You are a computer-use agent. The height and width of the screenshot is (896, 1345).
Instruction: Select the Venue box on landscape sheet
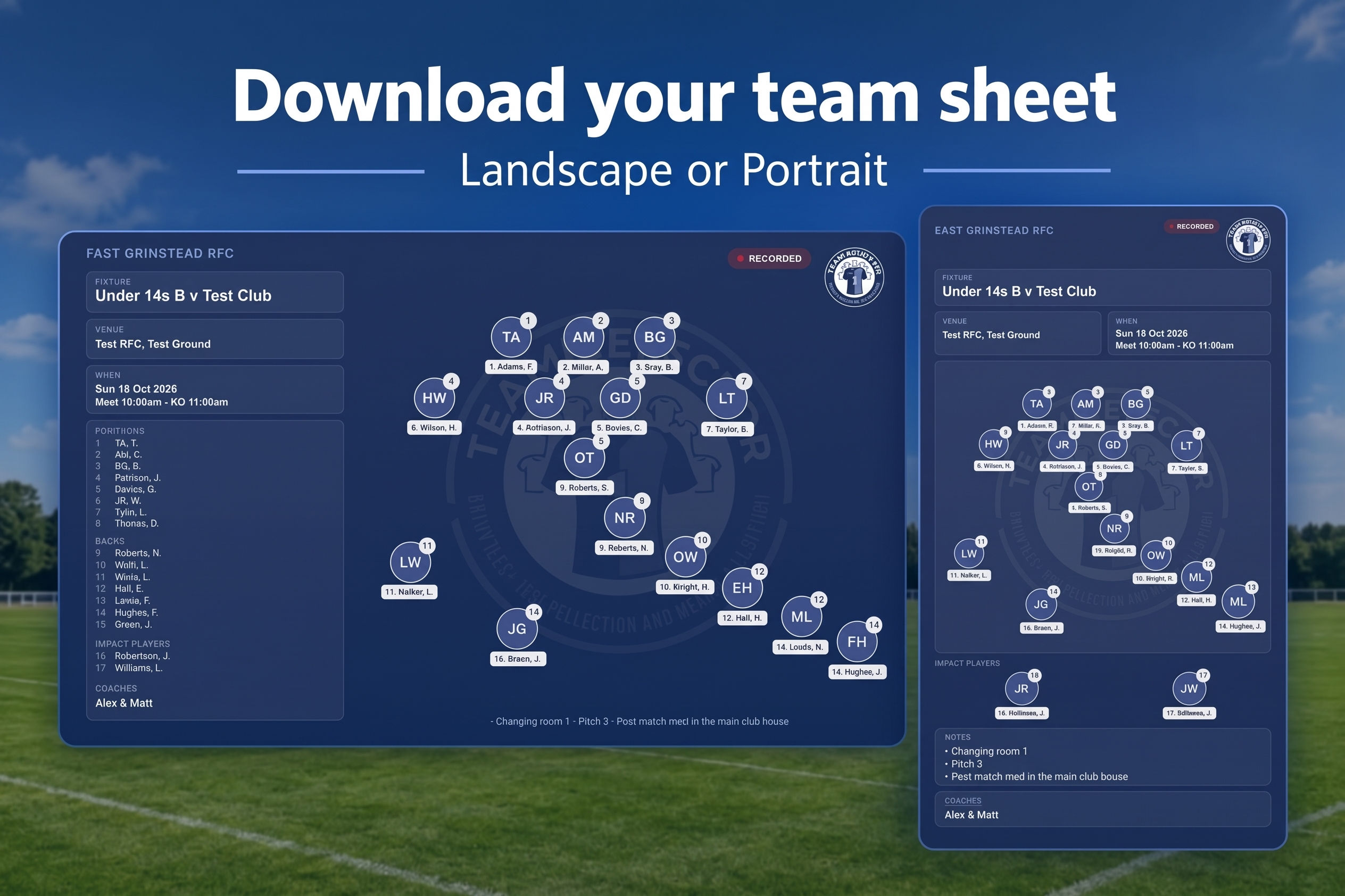(215, 339)
